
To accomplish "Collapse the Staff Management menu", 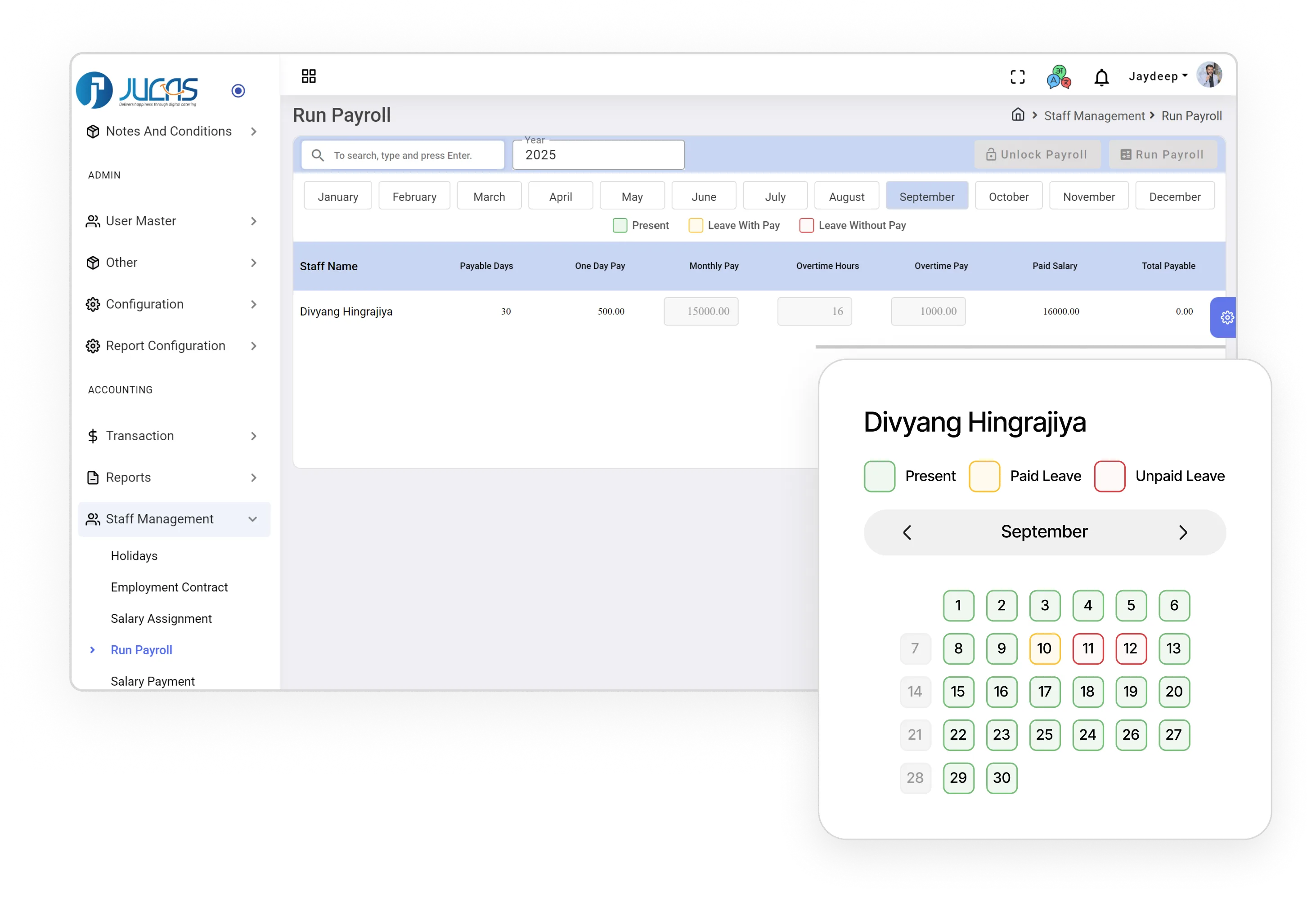I will click(253, 519).
